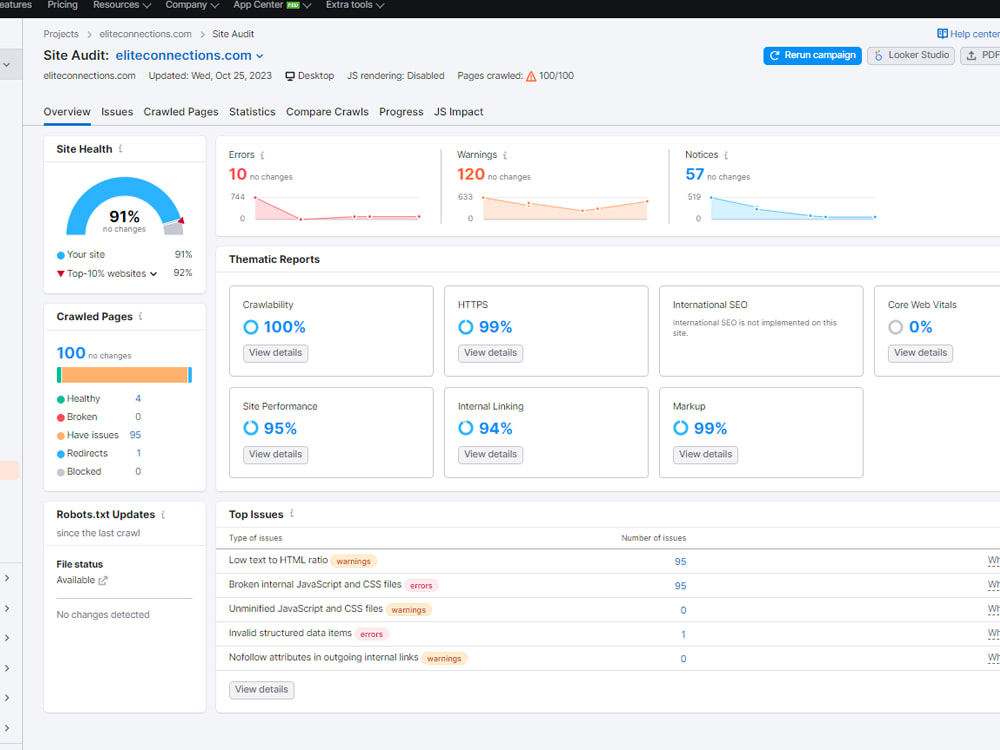Click View details under Site Performance
1000x750 pixels.
[276, 454]
